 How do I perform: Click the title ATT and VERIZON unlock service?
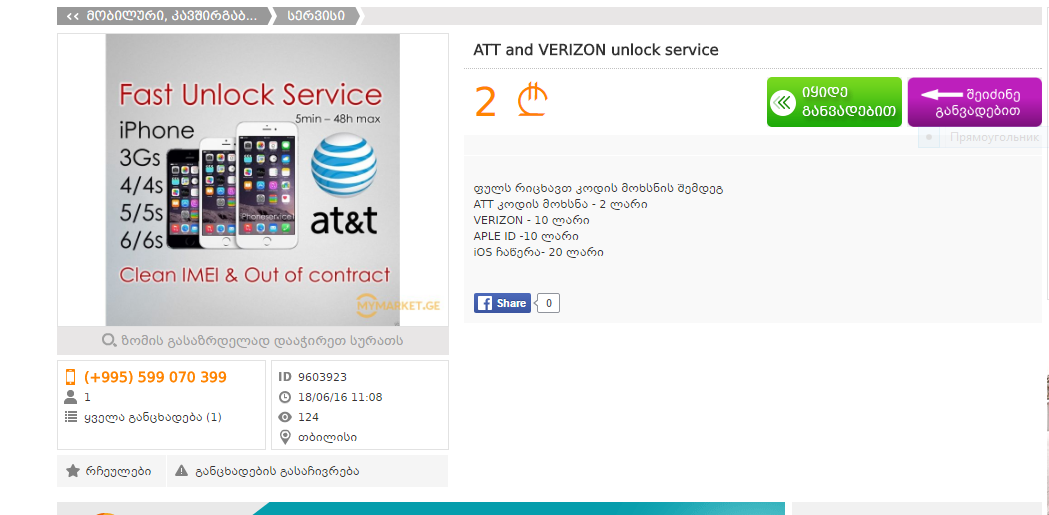click(595, 49)
